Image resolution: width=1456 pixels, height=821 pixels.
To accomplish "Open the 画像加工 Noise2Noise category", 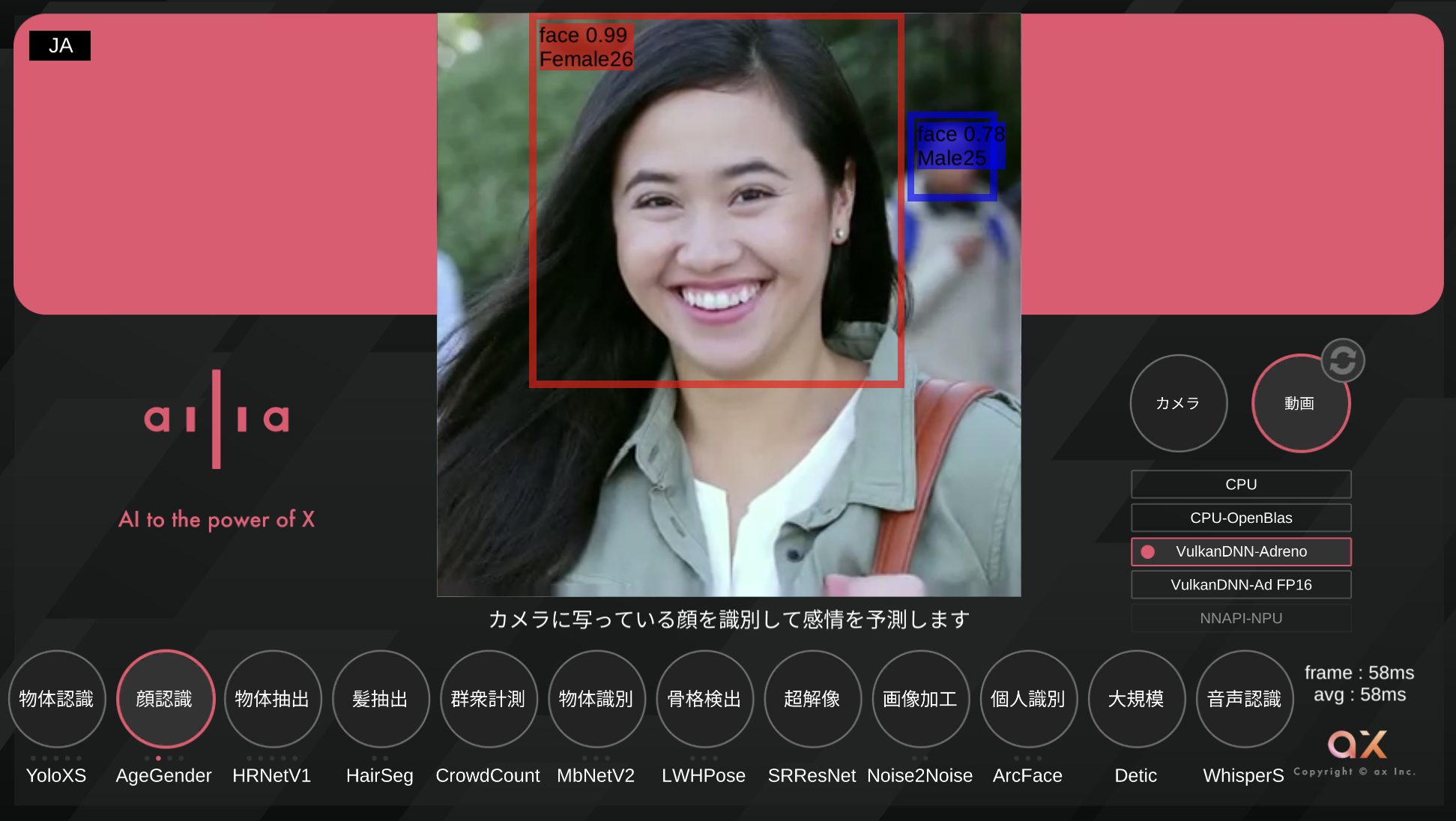I will pos(920,698).
